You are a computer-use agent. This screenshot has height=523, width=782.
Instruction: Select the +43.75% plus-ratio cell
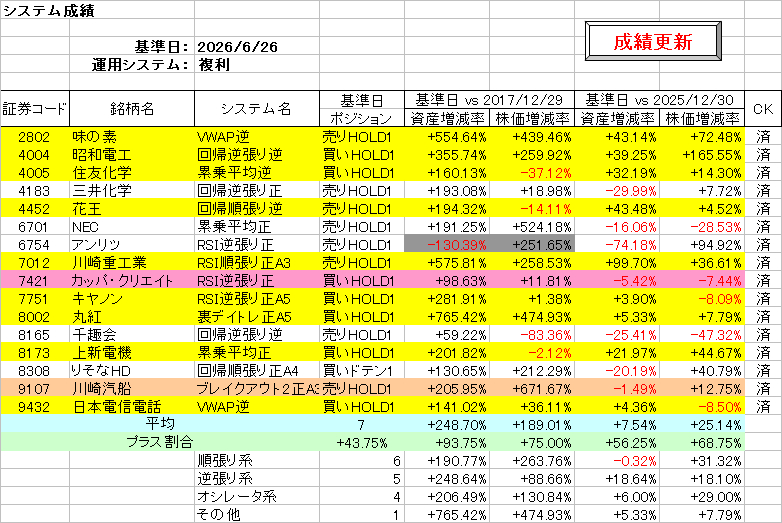[x=362, y=442]
